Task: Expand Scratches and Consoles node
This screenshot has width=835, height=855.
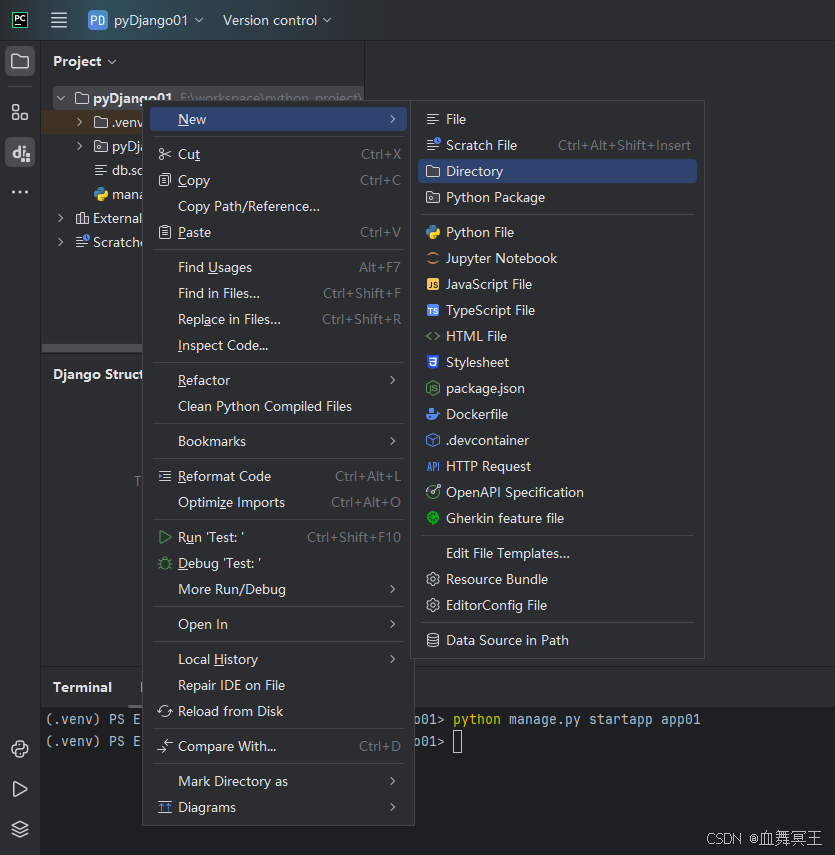Action: (61, 242)
